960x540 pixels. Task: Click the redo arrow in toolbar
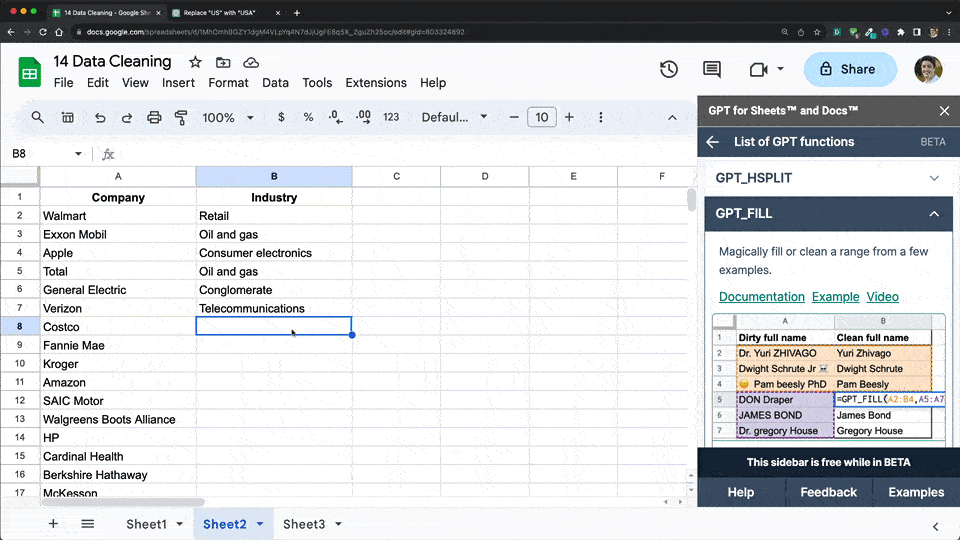pos(127,118)
